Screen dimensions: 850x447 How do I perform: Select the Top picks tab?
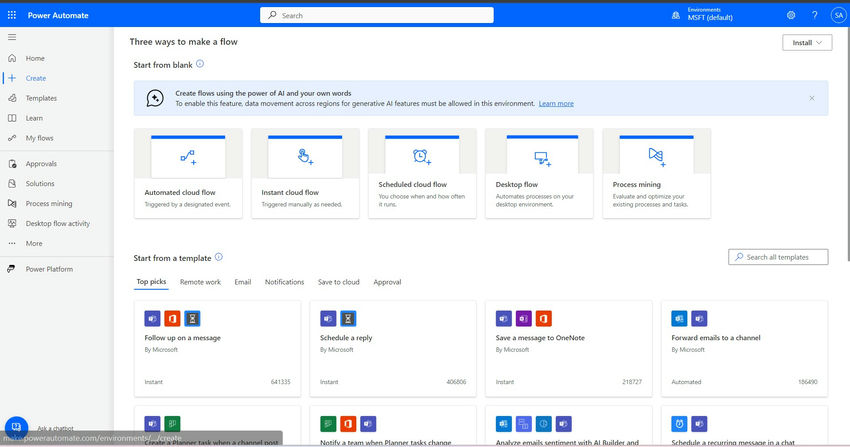pos(151,282)
